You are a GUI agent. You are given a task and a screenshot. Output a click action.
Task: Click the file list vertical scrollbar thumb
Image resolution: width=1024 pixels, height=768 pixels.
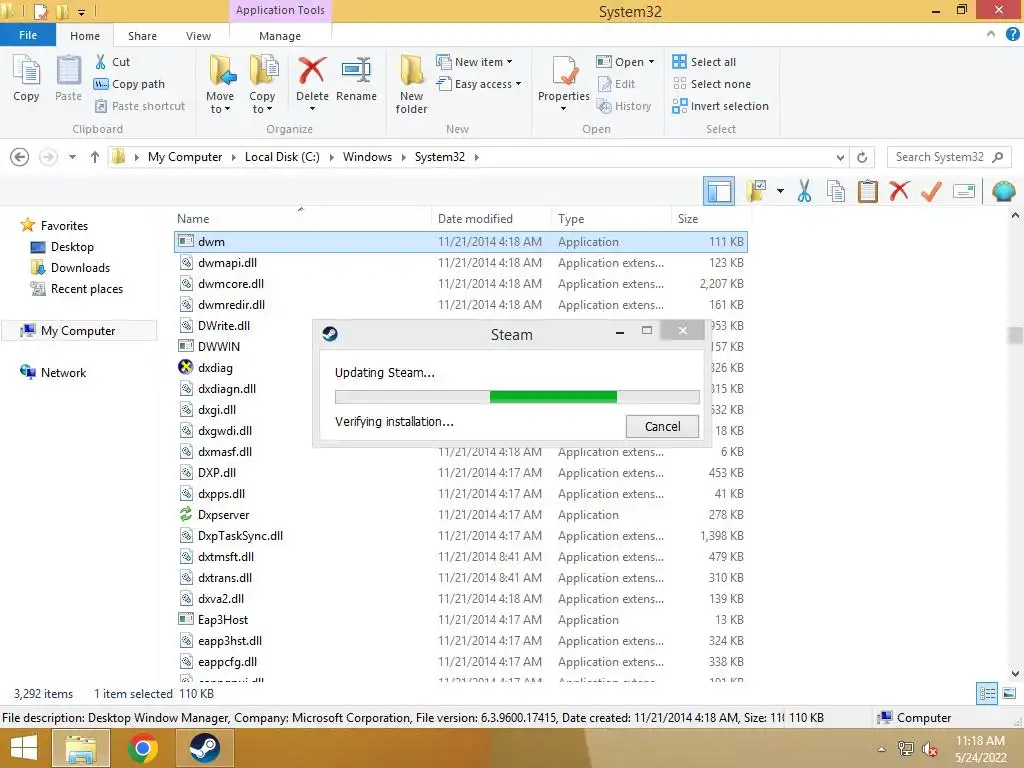click(1015, 336)
